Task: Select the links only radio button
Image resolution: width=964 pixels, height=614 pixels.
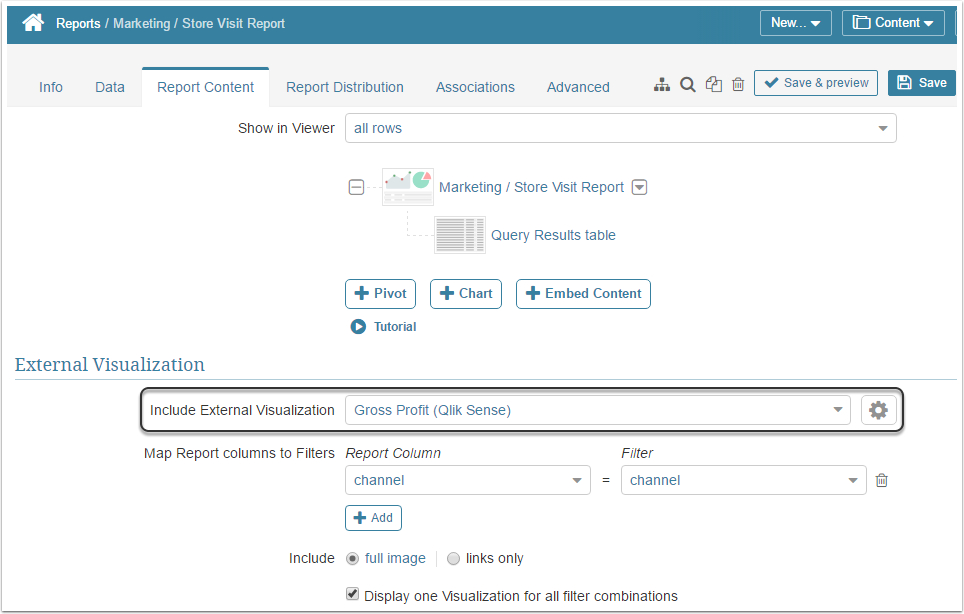Action: (x=453, y=558)
